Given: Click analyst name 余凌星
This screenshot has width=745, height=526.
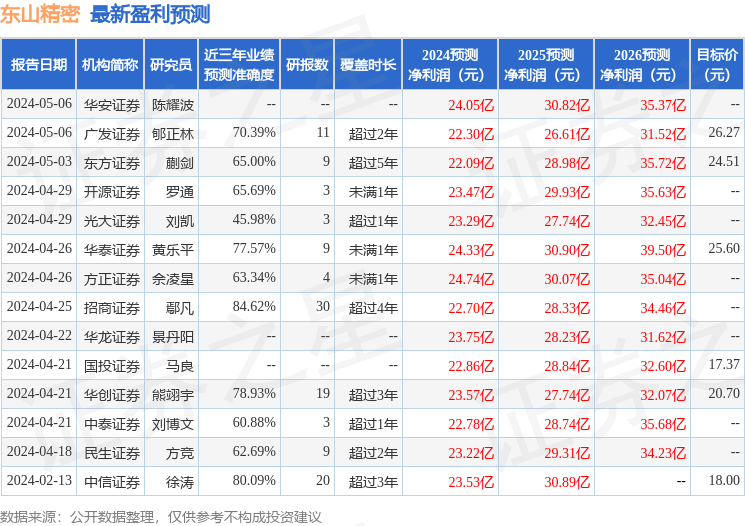Looking at the screenshot, I should click(173, 278).
